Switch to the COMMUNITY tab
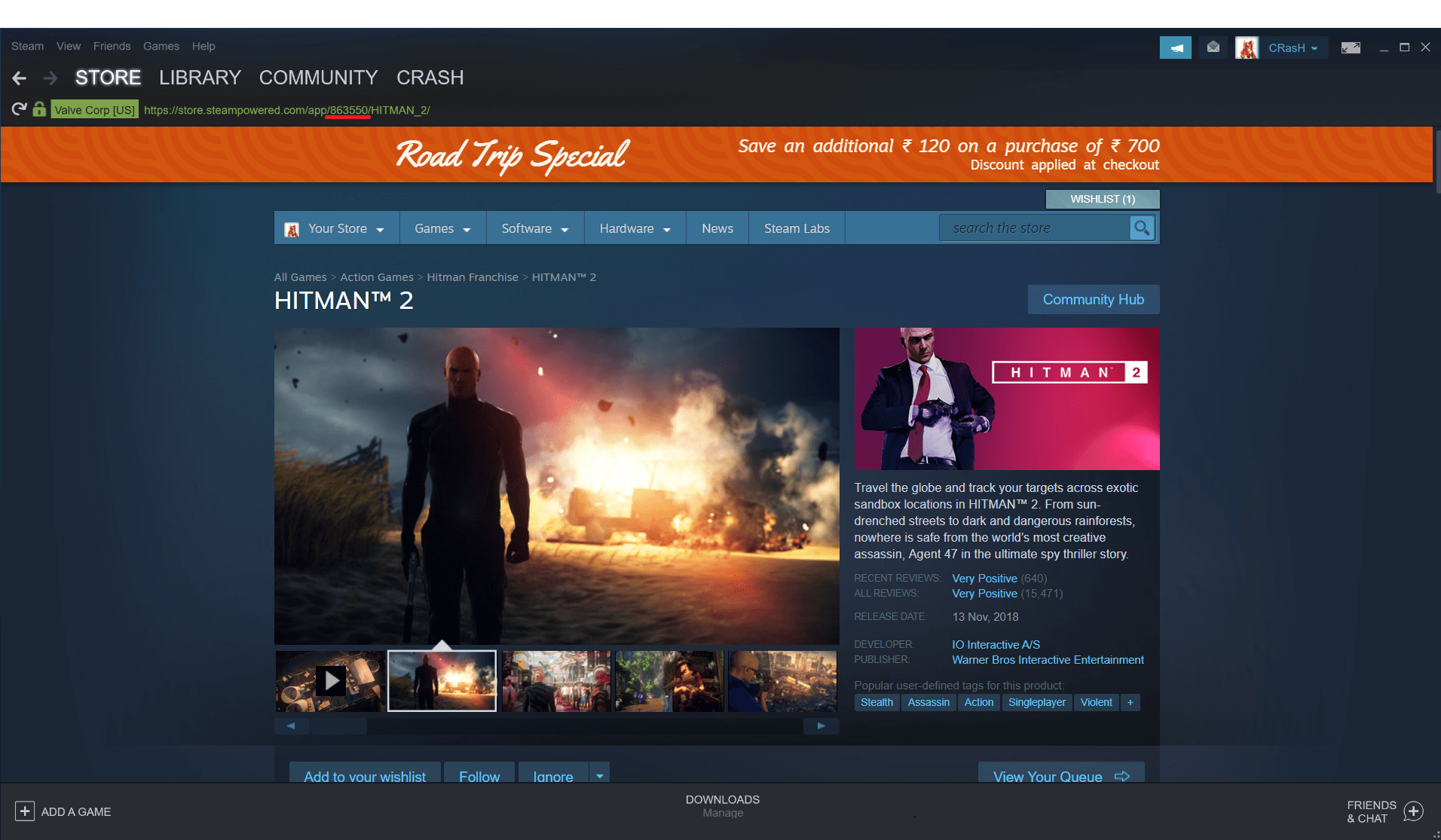This screenshot has width=1441, height=840. click(x=318, y=78)
